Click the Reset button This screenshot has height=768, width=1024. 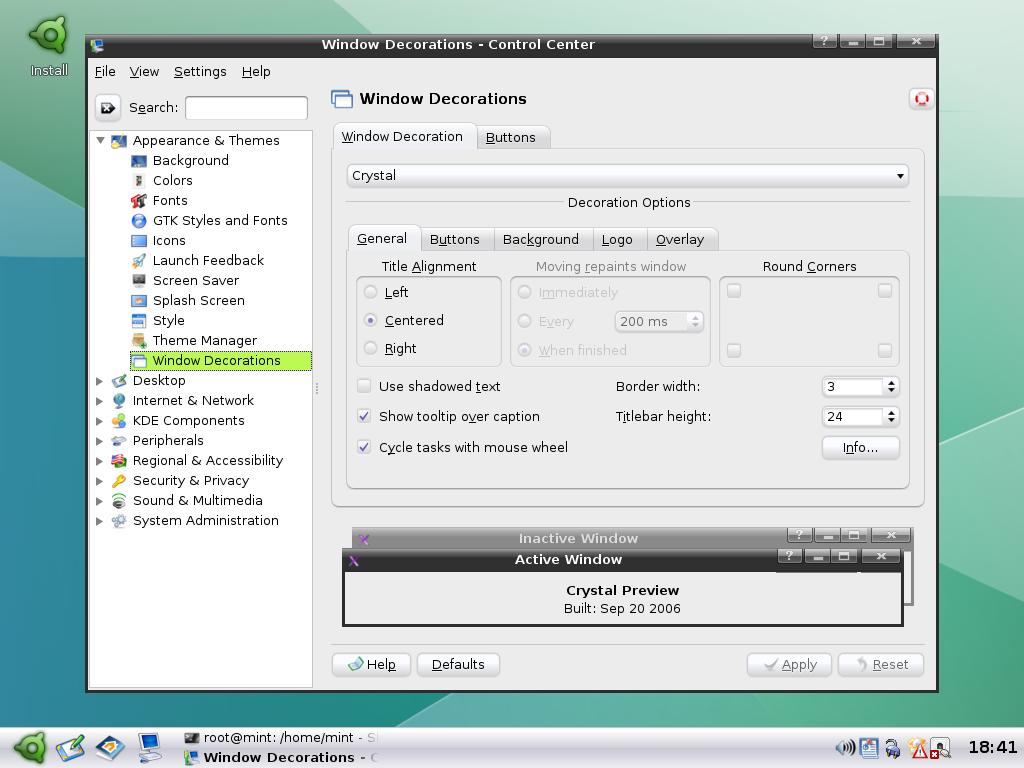click(x=881, y=665)
